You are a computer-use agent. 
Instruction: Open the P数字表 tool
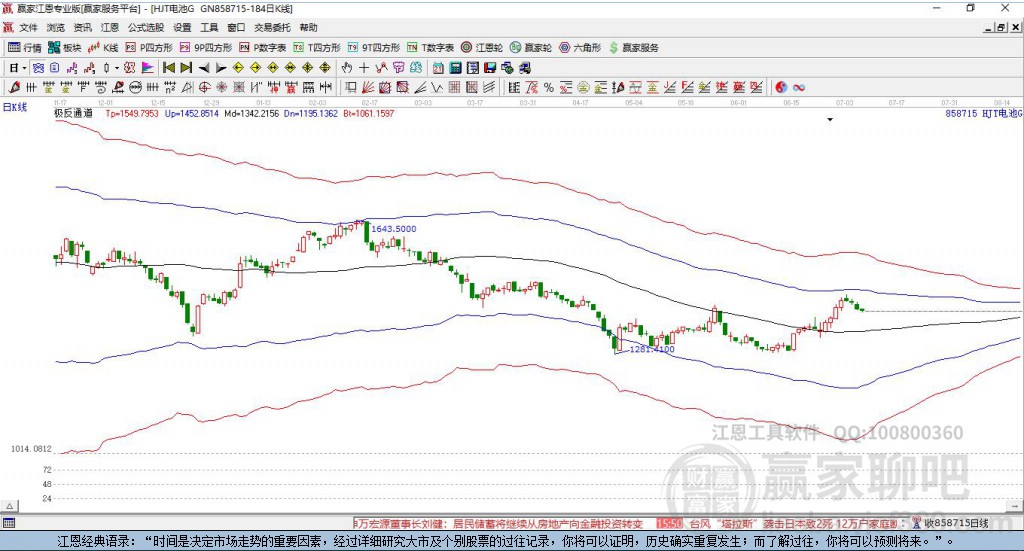tap(262, 48)
